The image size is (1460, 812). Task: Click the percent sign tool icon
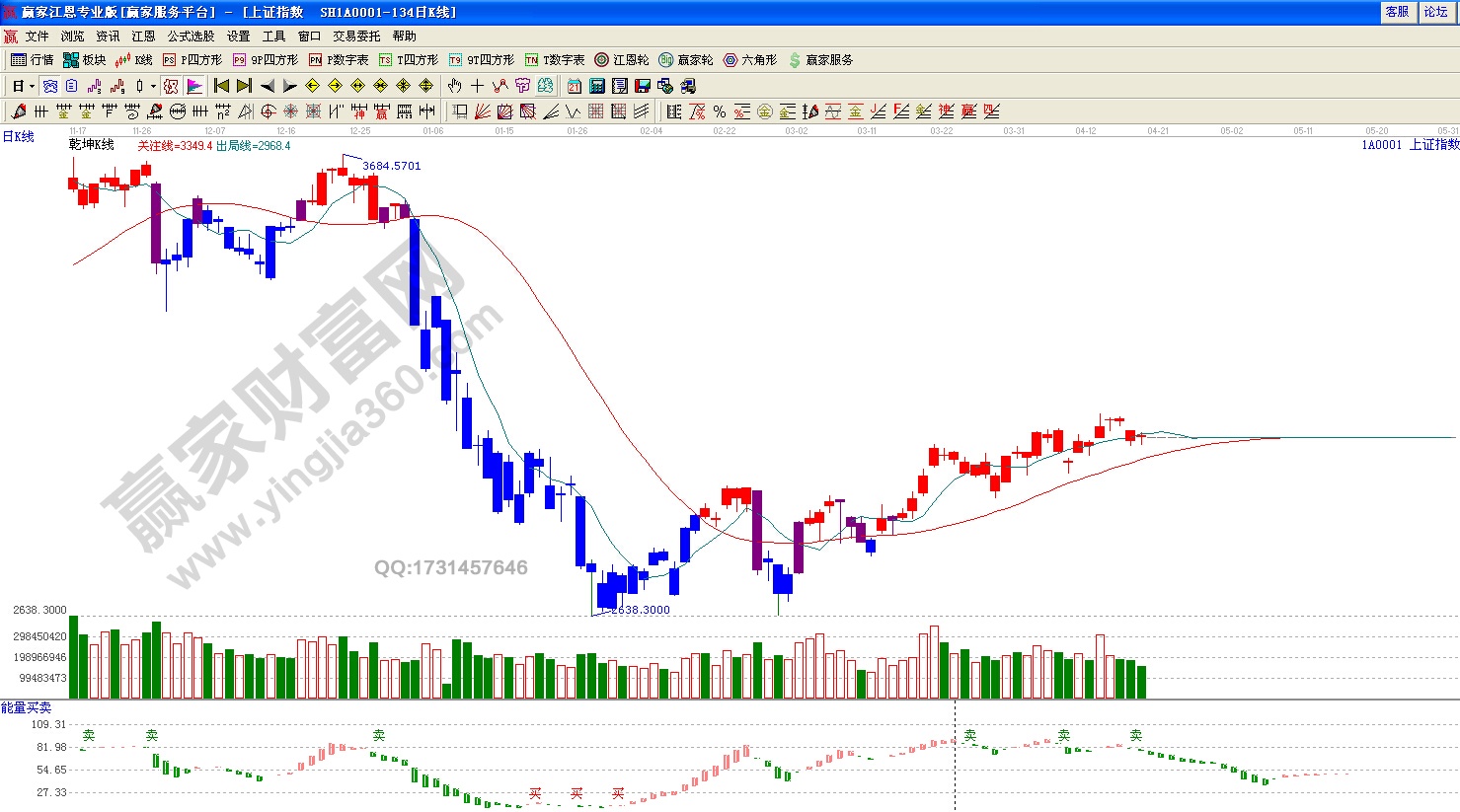[x=720, y=111]
